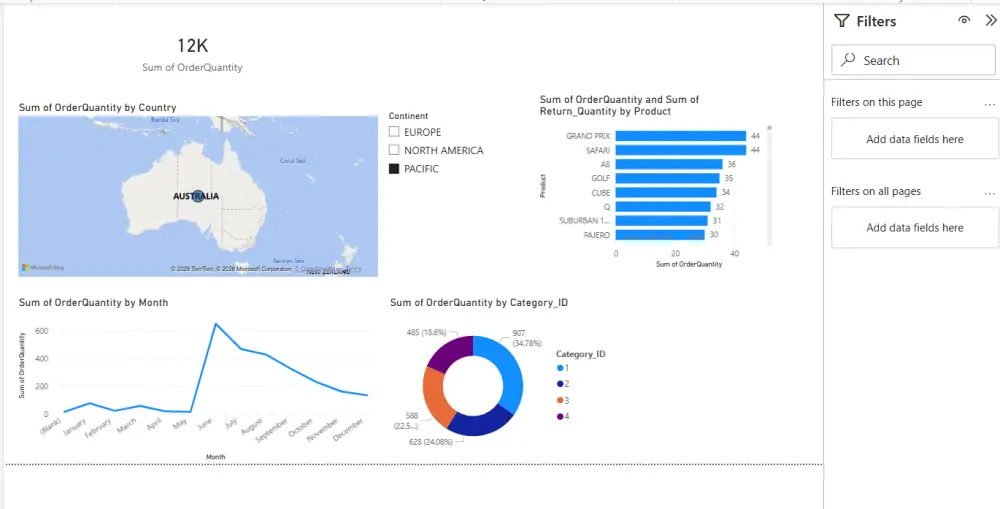Click the Microsoft Bing logo on map

click(43, 268)
